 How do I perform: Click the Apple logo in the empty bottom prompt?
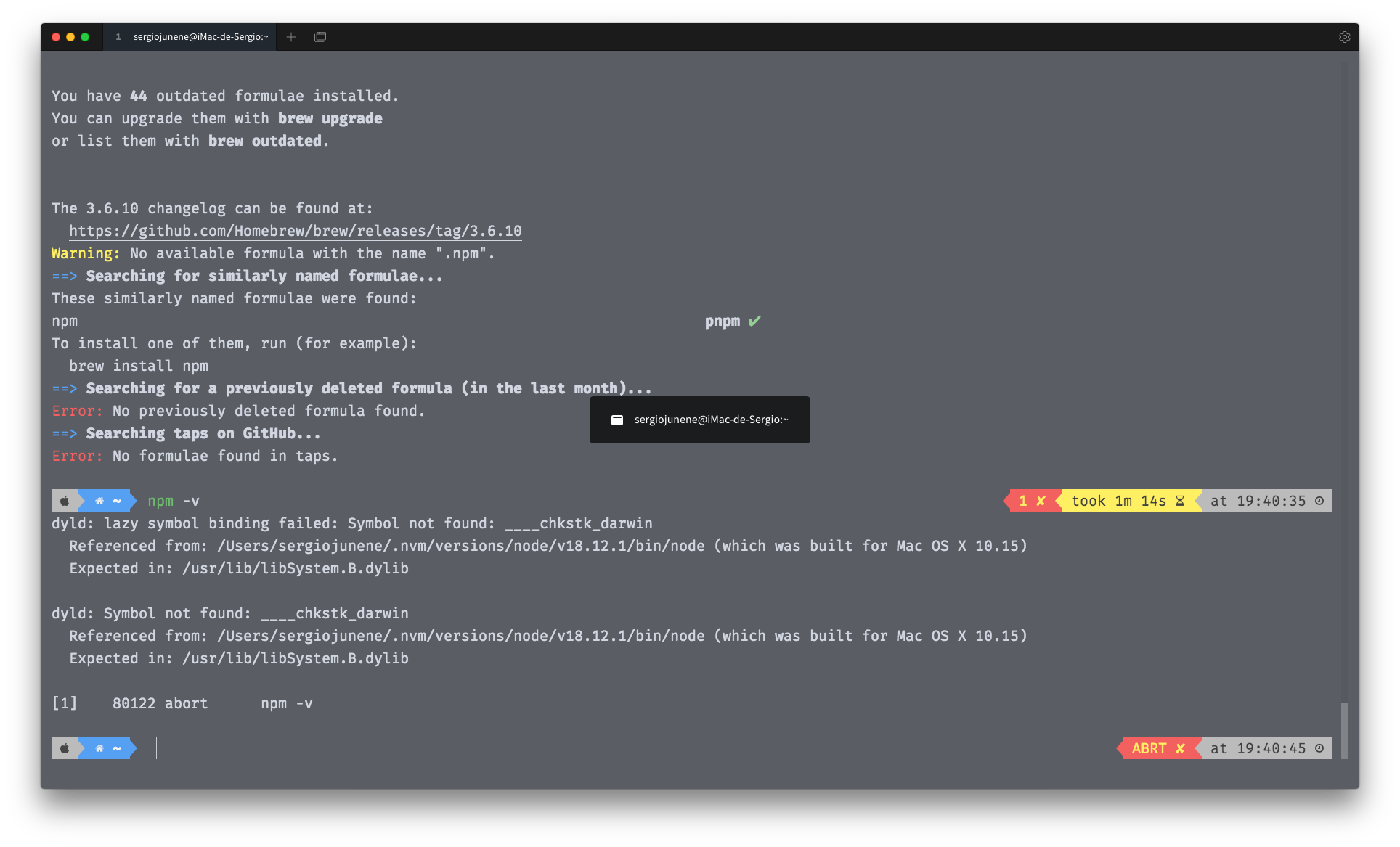[65, 748]
